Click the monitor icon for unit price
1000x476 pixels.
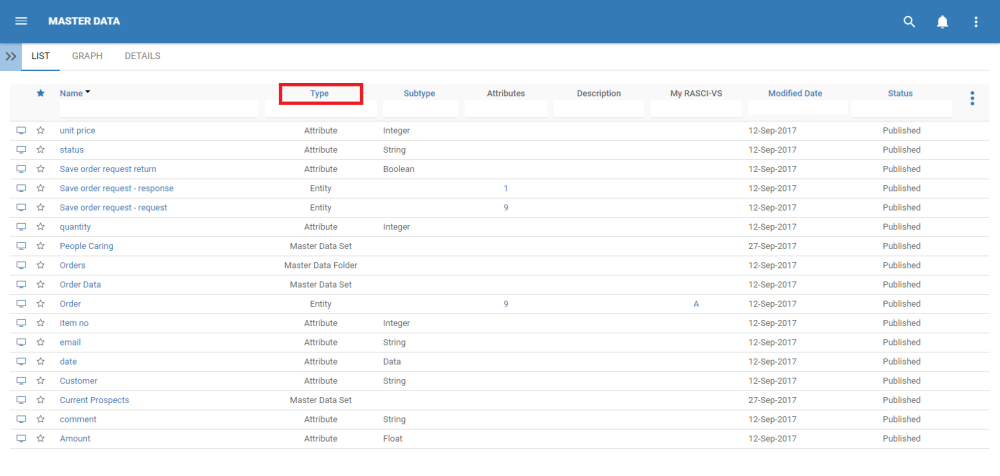21,131
